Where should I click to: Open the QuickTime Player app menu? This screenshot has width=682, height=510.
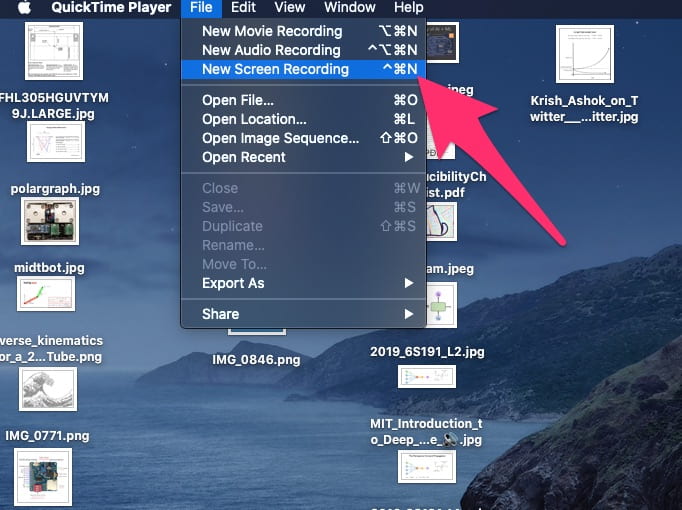click(x=111, y=7)
